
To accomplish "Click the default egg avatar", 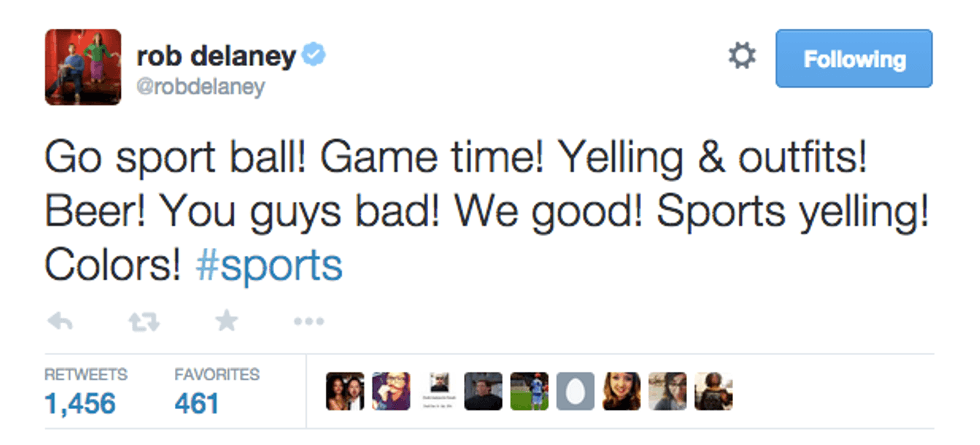I will click(x=576, y=391).
